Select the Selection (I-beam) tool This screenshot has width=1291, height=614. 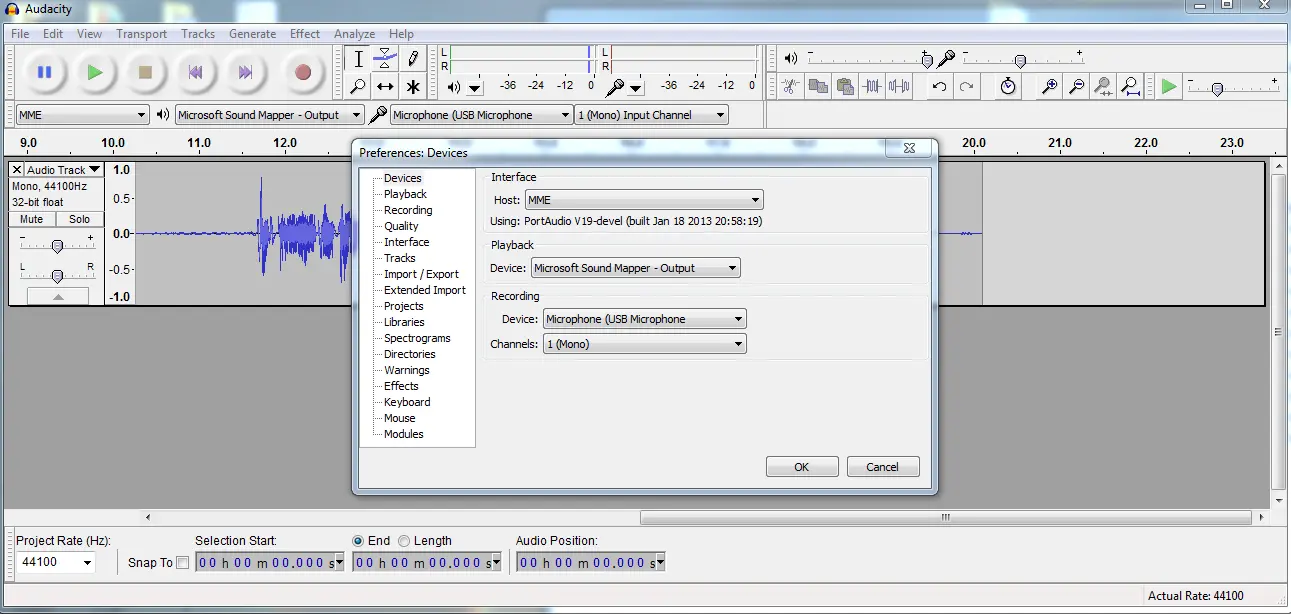(358, 59)
